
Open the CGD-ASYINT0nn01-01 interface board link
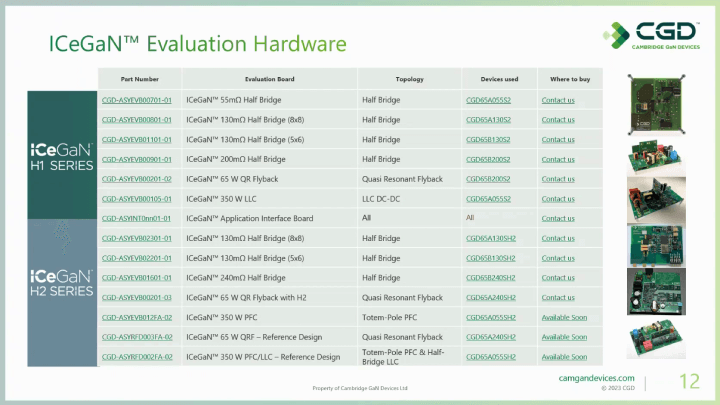[x=136, y=219]
